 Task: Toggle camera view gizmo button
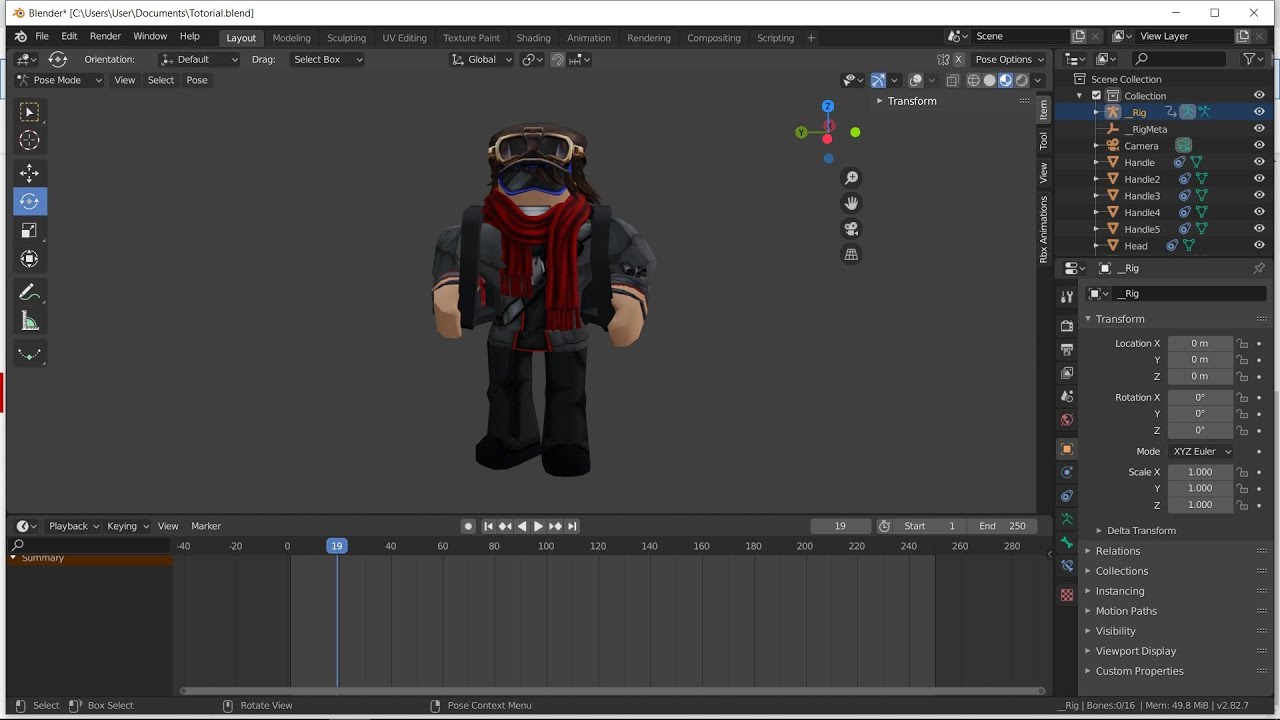(851, 228)
